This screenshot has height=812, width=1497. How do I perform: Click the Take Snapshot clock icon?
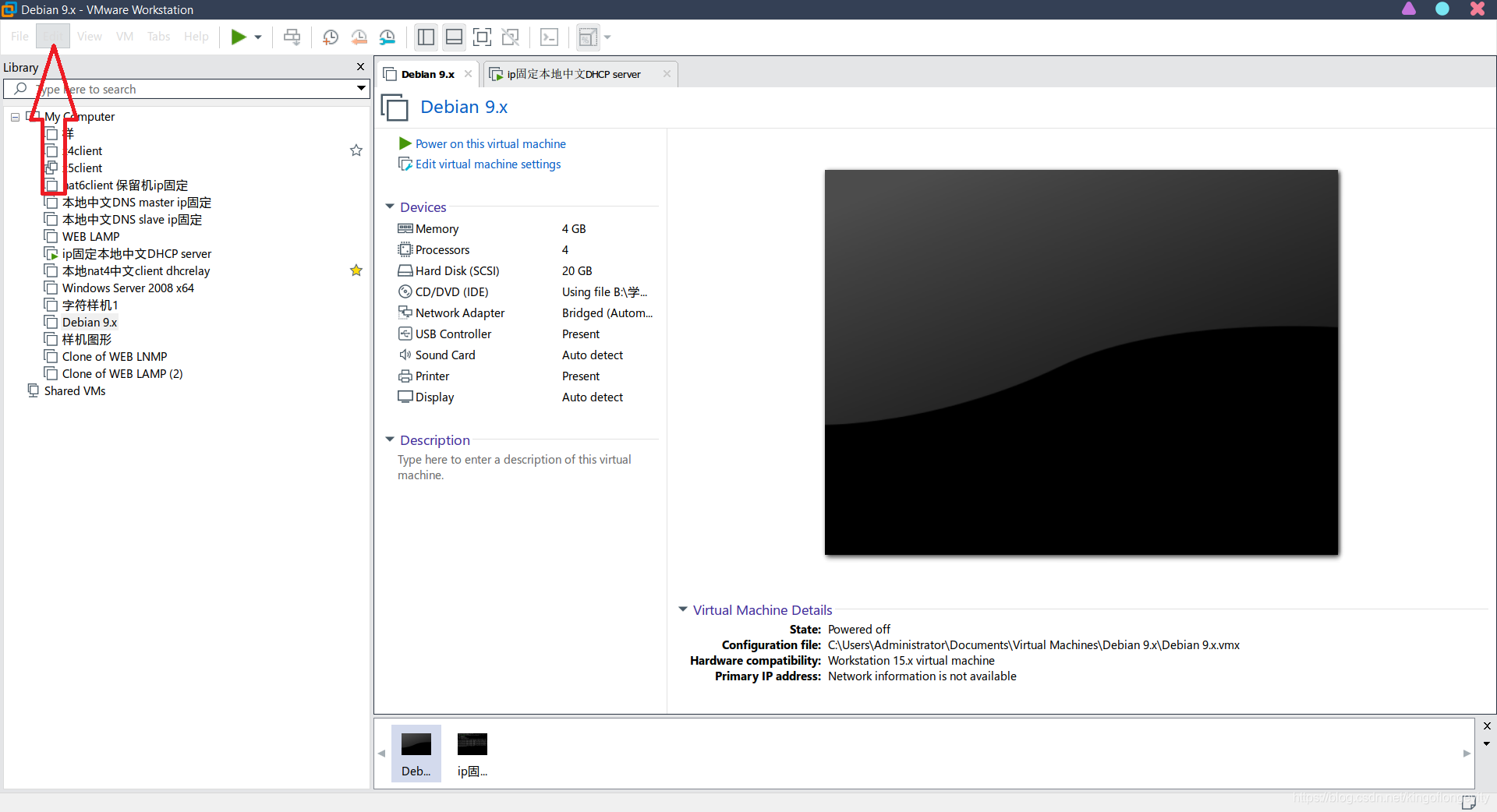click(x=331, y=37)
